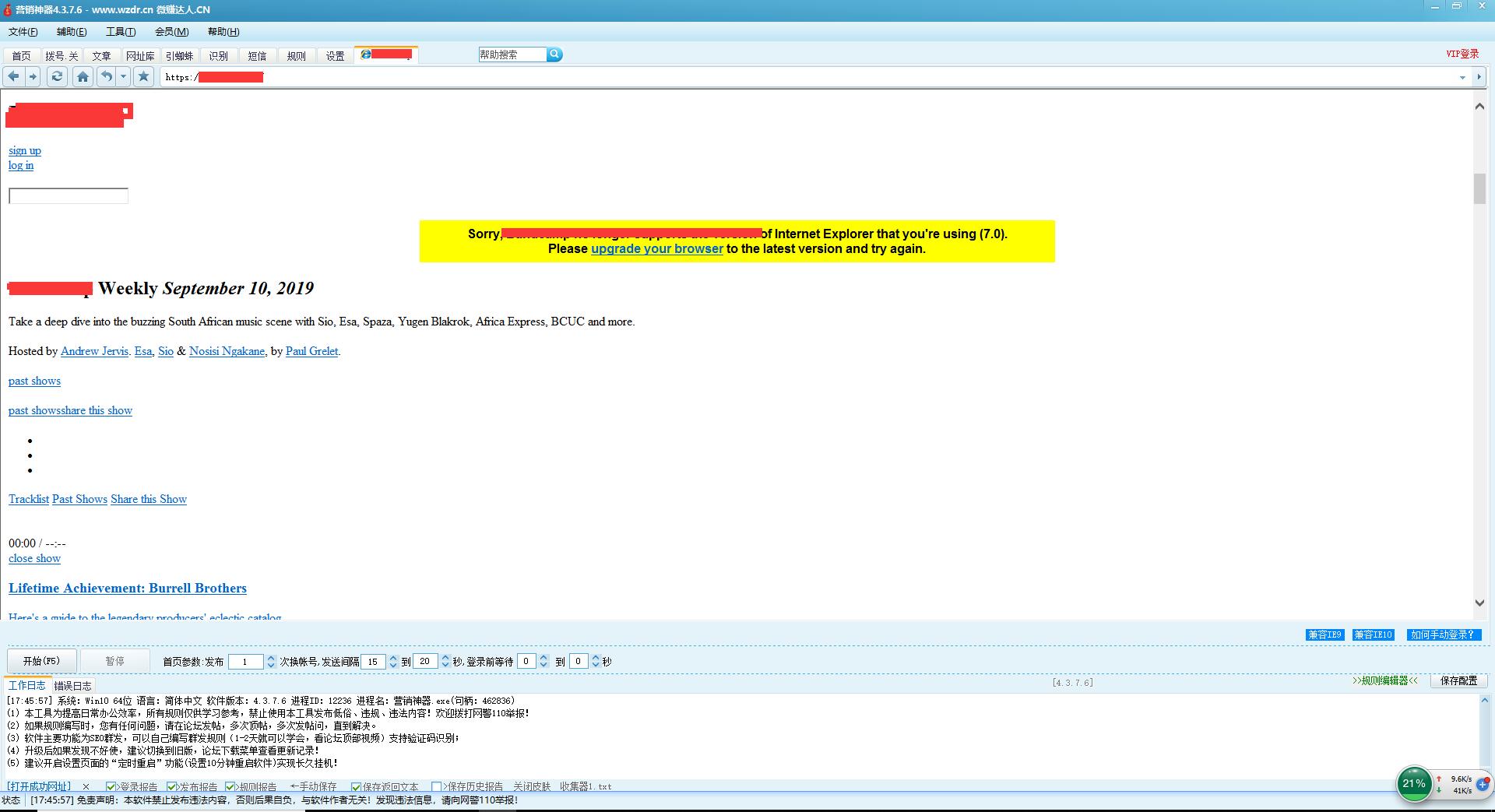Click the 保存配置 button
Image resolution: width=1495 pixels, height=812 pixels.
(x=1458, y=680)
